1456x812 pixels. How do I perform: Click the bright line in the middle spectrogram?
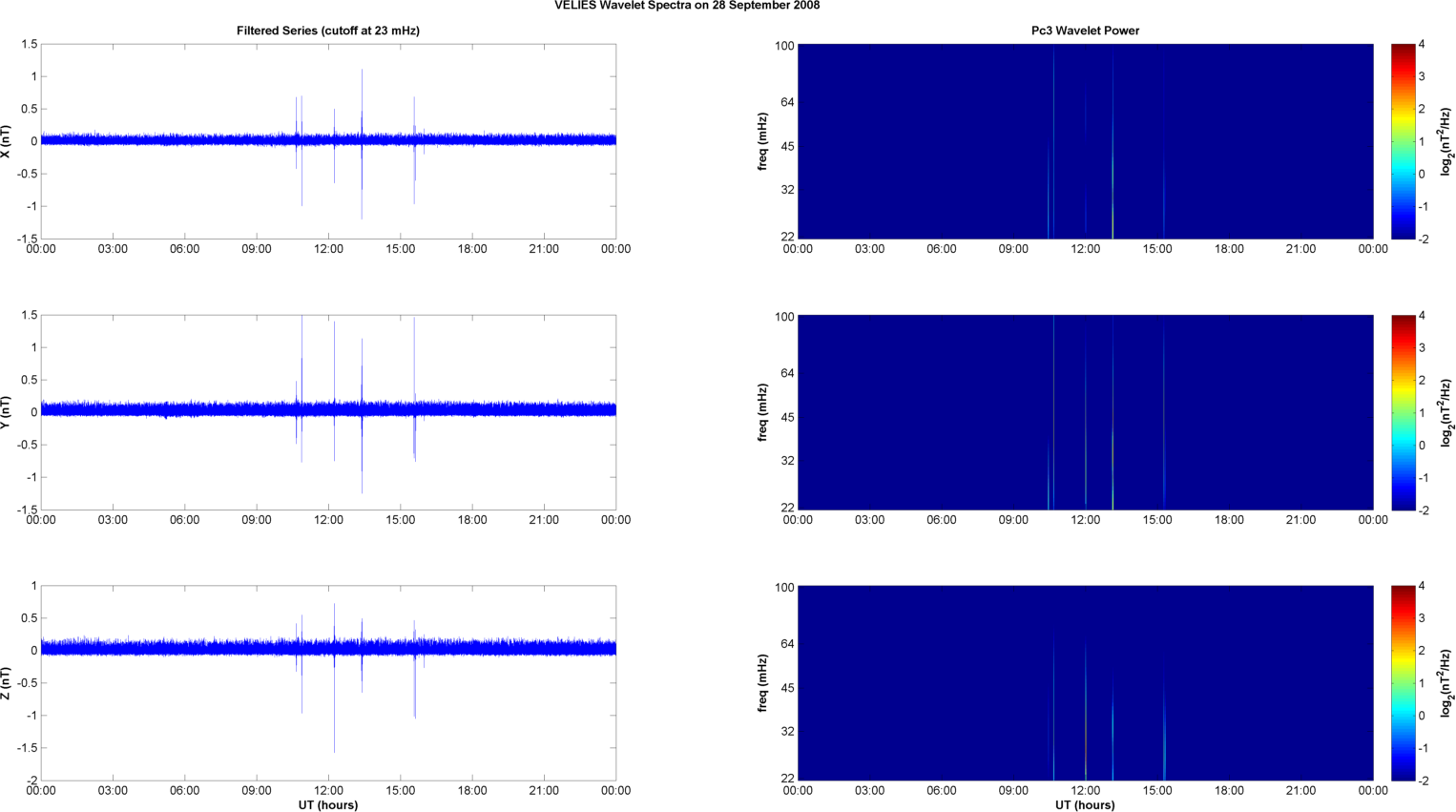tap(1113, 412)
